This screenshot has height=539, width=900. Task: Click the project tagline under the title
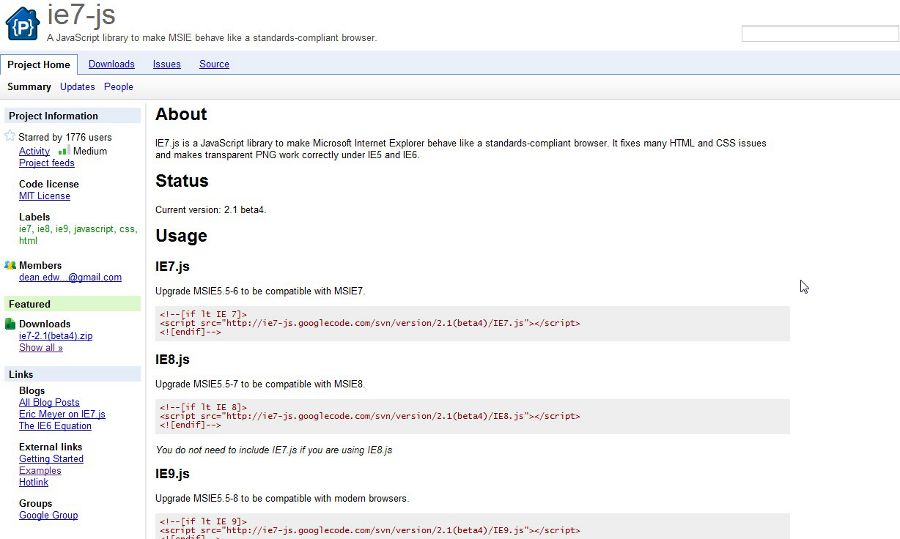tap(212, 38)
